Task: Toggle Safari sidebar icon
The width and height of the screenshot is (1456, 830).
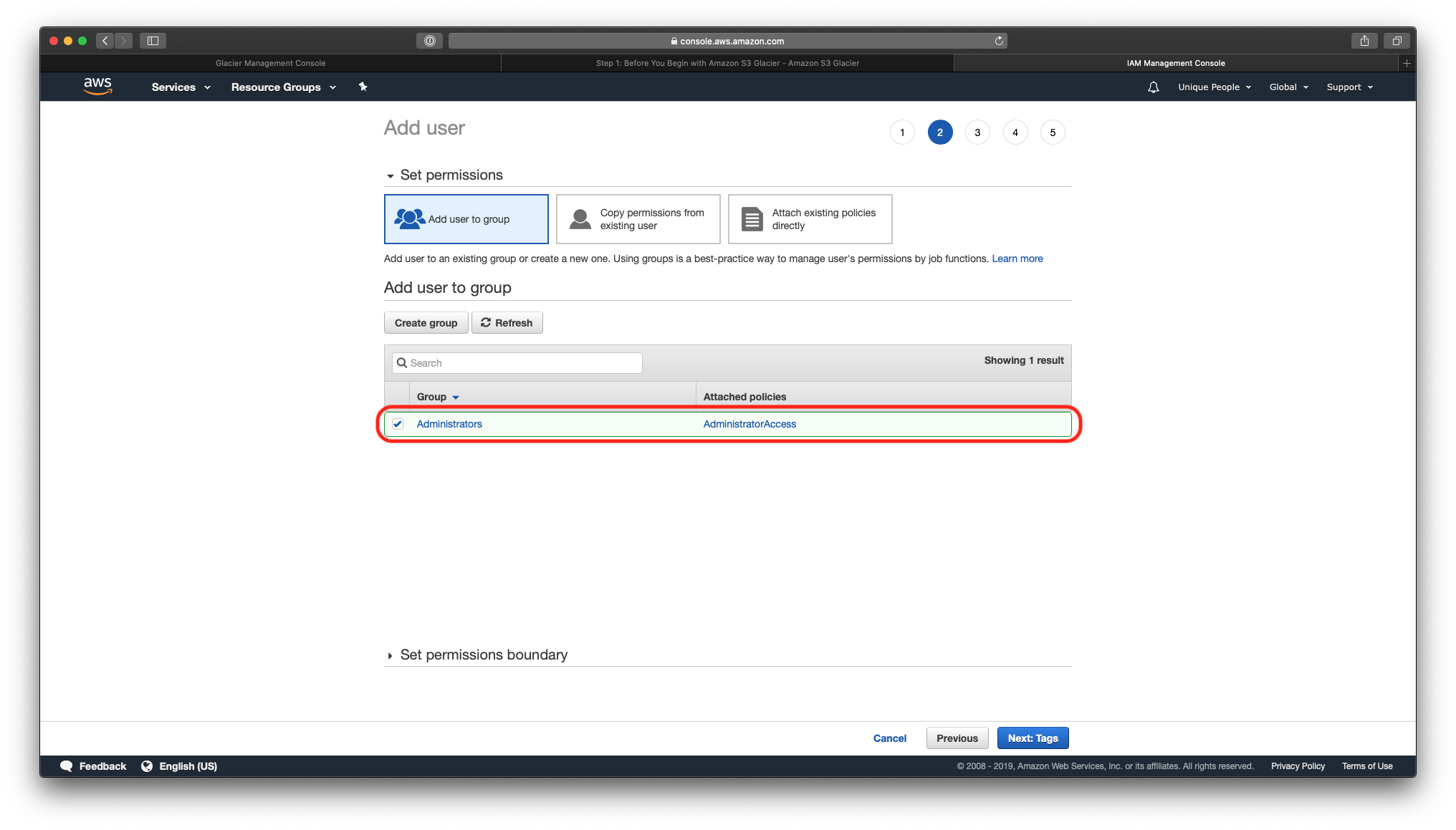Action: coord(153,41)
